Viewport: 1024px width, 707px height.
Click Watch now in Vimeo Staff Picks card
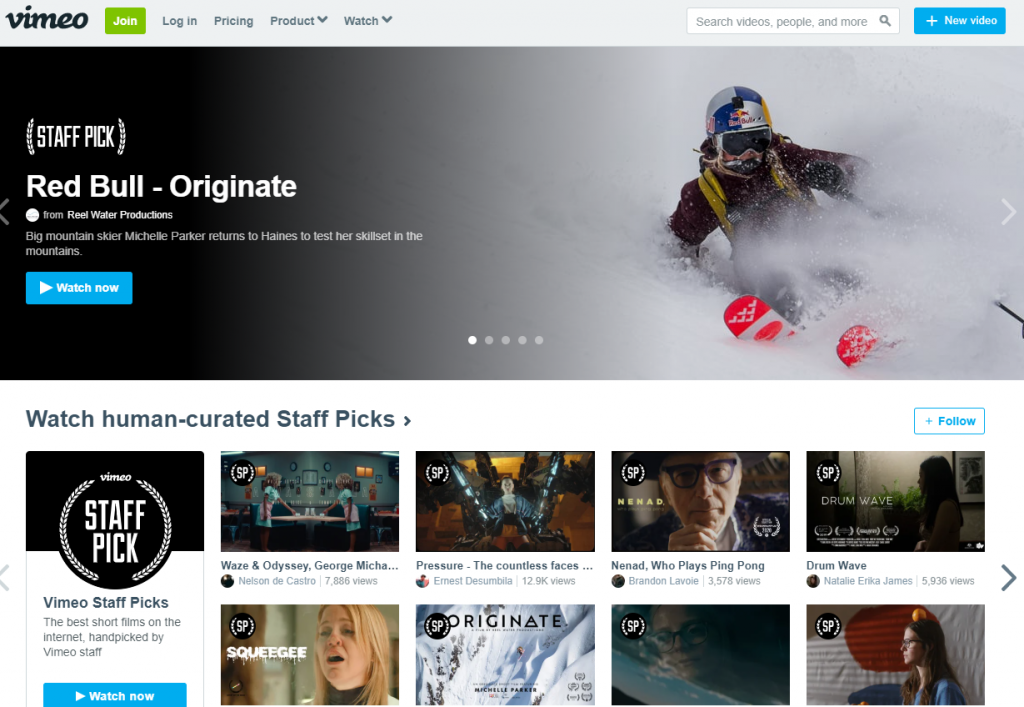click(x=115, y=695)
